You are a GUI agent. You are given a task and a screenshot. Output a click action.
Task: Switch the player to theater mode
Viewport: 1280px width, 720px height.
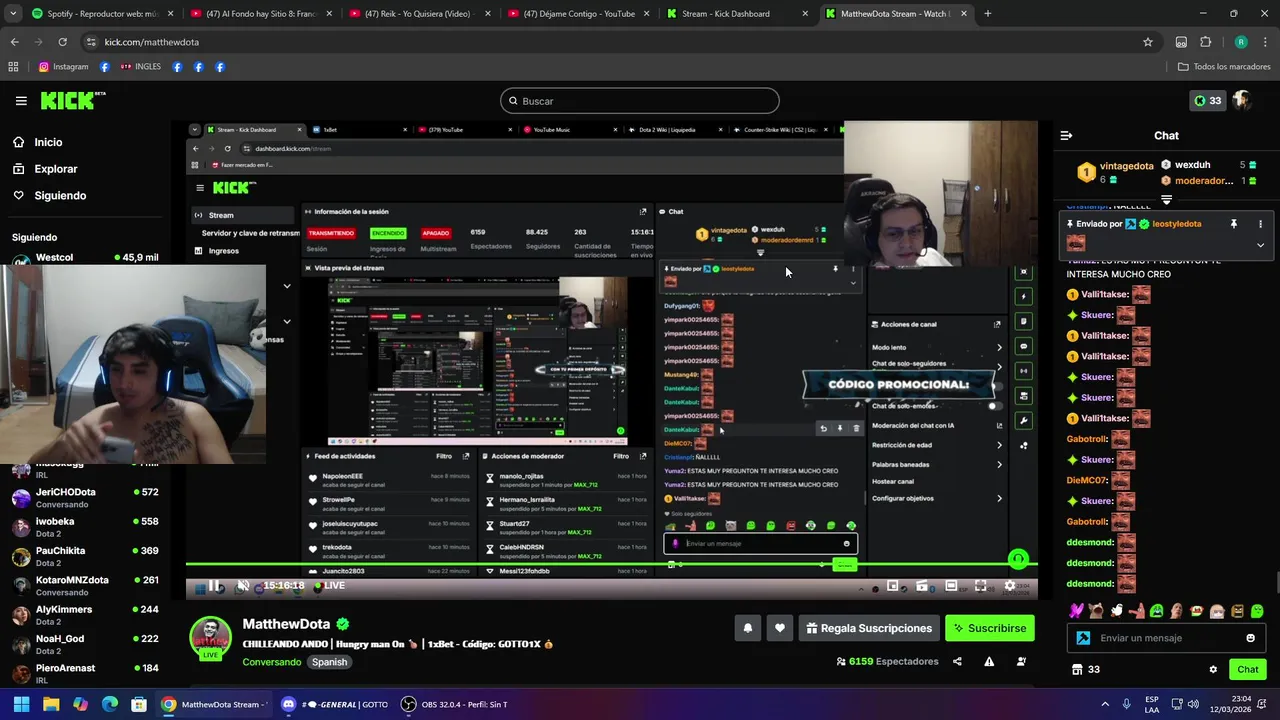pyautogui.click(x=951, y=586)
